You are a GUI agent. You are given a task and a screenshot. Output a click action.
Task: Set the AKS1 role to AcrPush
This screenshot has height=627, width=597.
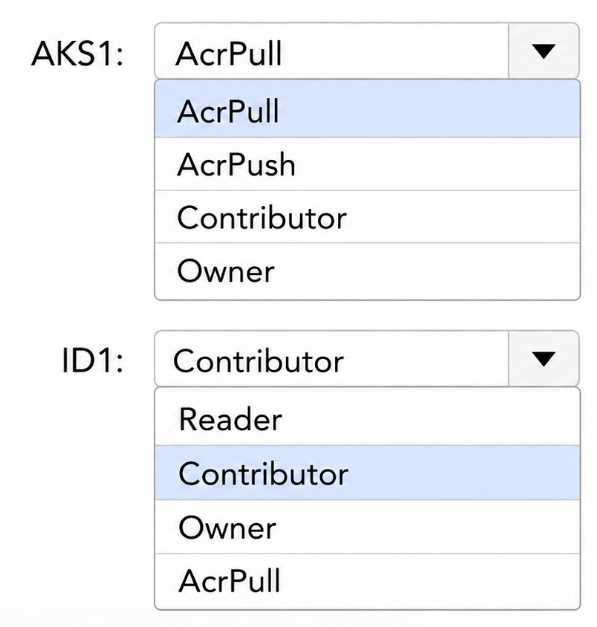point(367,164)
